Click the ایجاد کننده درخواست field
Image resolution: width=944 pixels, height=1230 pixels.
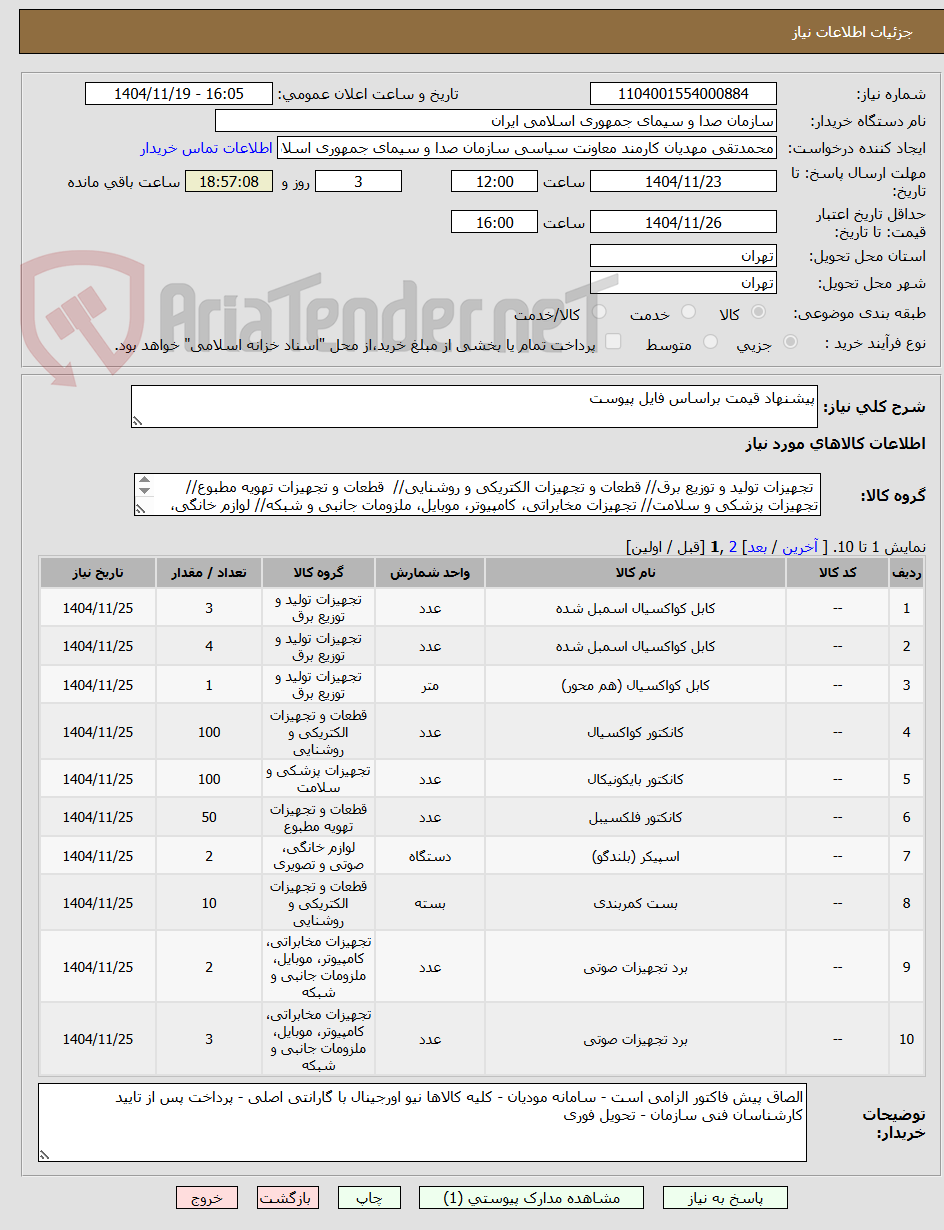(x=527, y=148)
